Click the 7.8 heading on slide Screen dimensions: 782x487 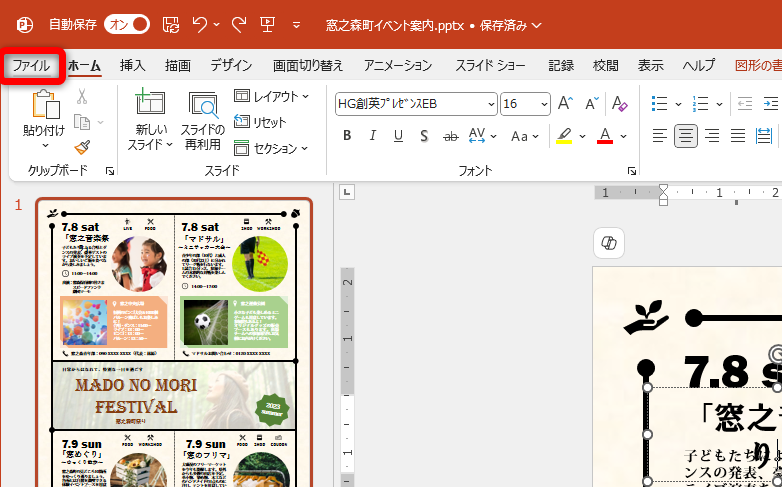point(732,371)
